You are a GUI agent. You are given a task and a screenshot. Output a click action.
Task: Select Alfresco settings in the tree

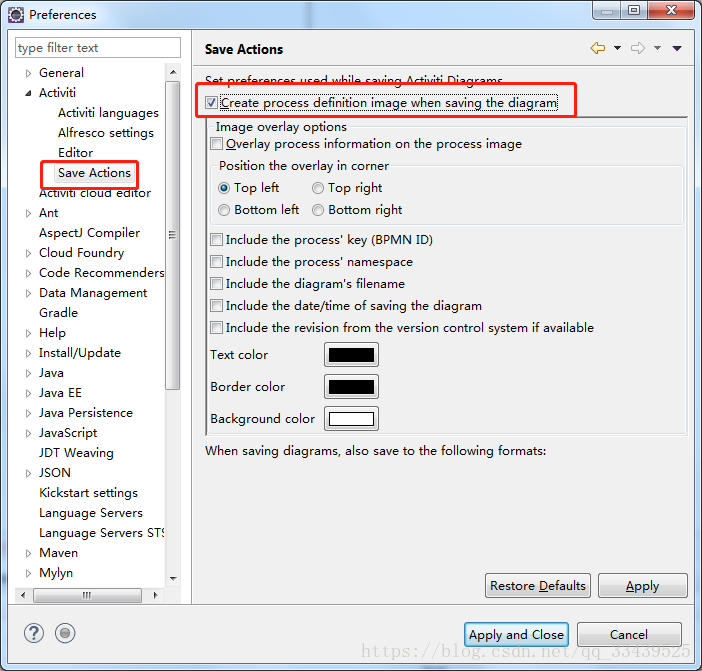106,133
